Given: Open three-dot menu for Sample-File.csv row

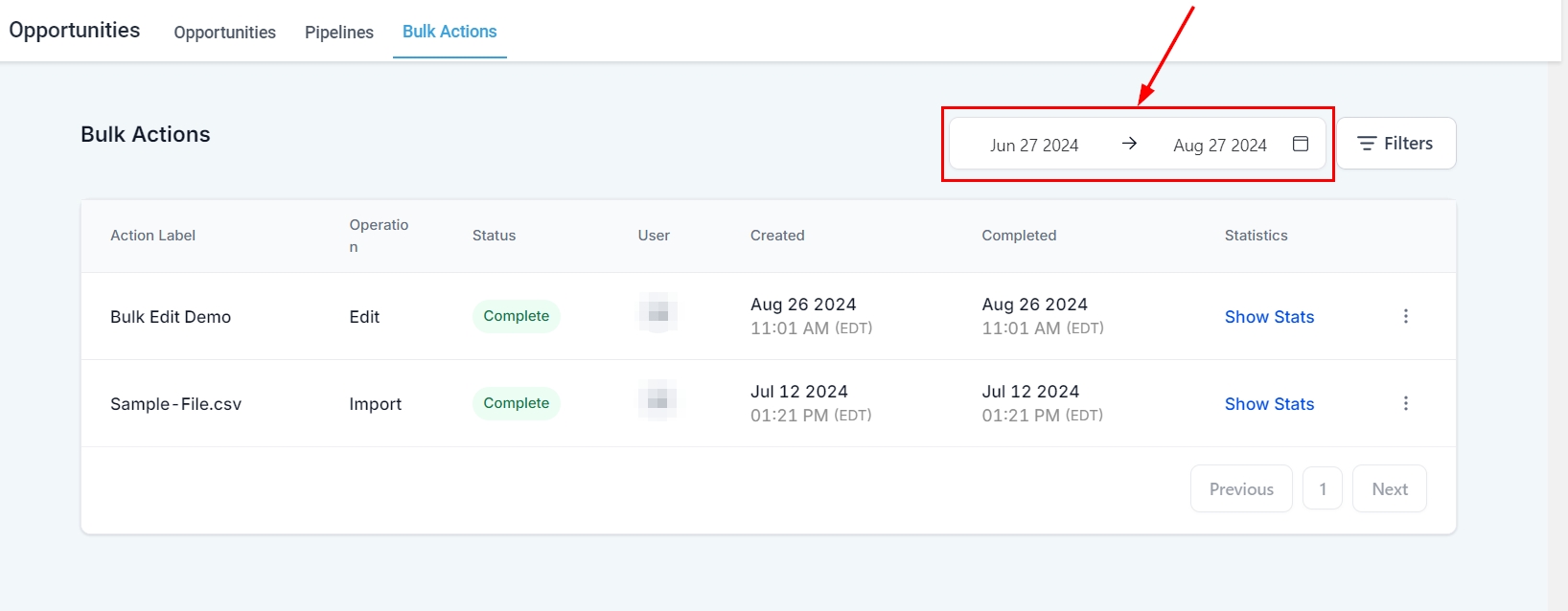Looking at the screenshot, I should 1405,403.
